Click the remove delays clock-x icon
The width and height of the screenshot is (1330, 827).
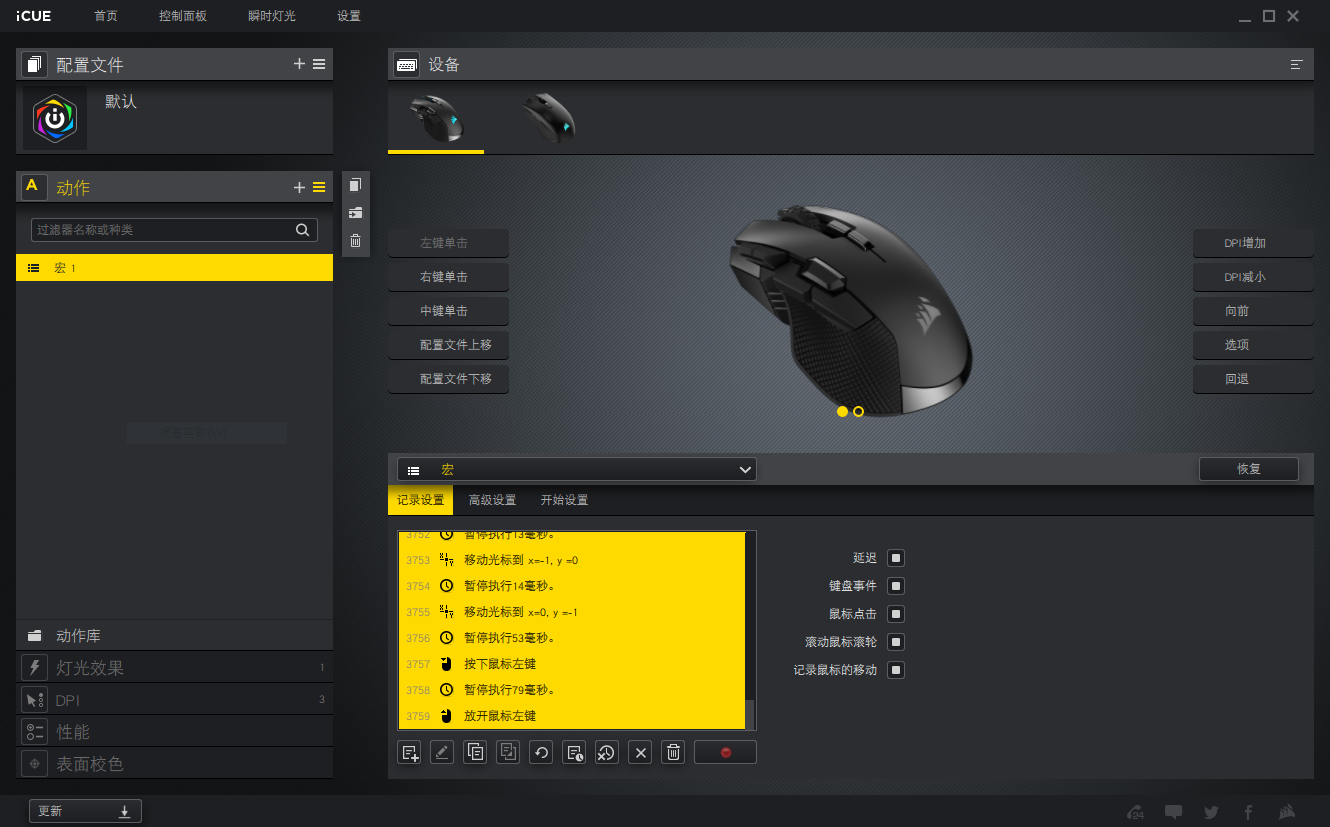(607, 753)
